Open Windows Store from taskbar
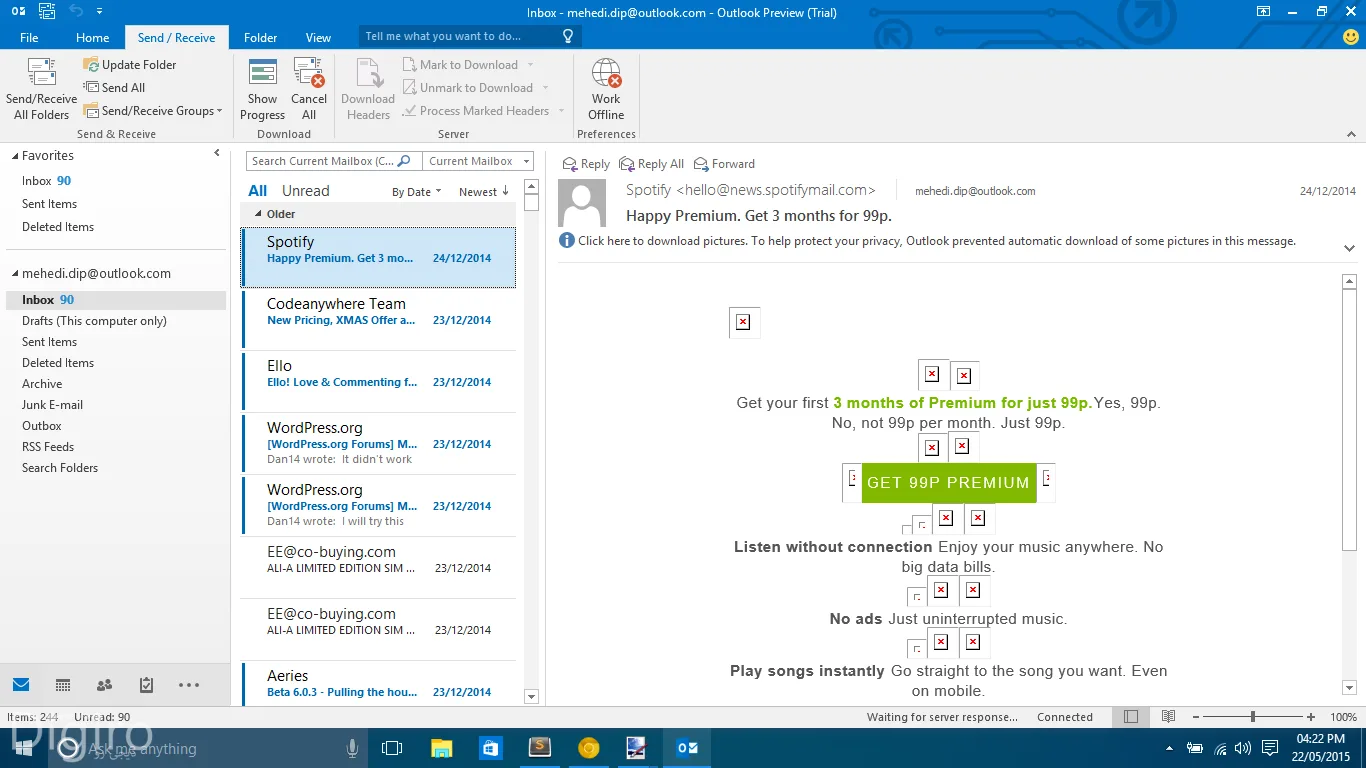 [x=490, y=748]
